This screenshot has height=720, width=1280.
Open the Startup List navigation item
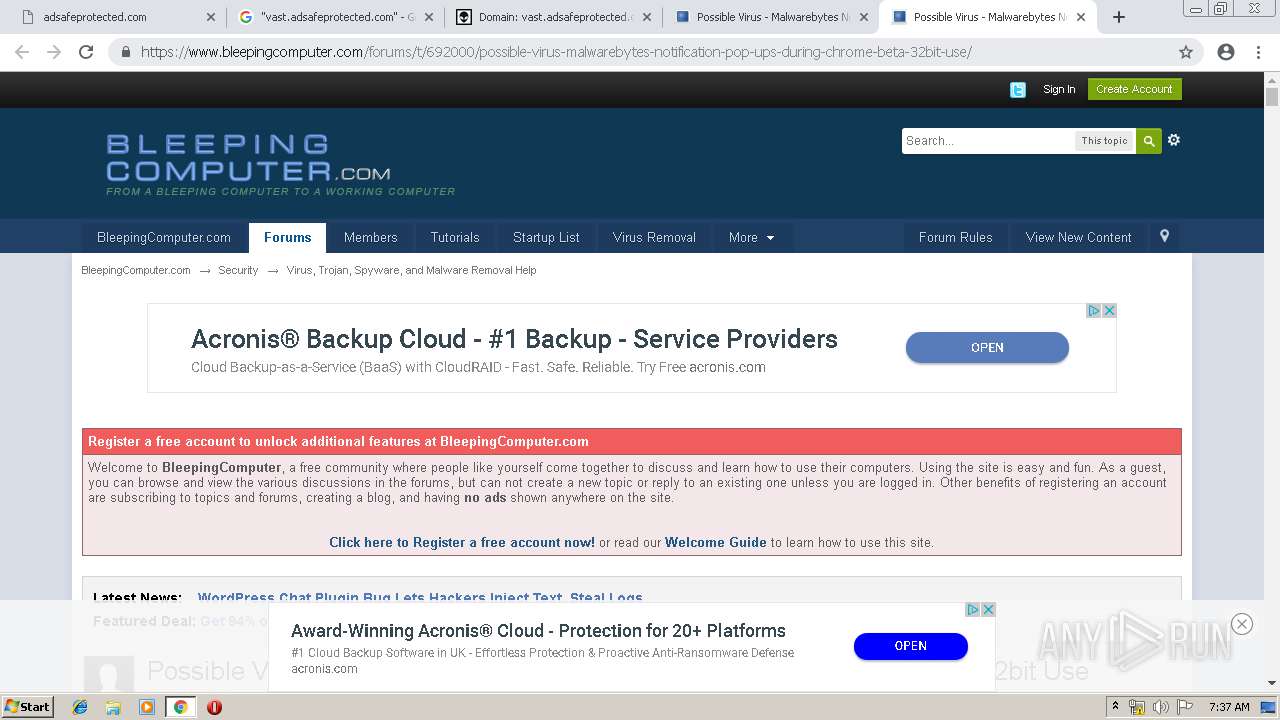[546, 237]
